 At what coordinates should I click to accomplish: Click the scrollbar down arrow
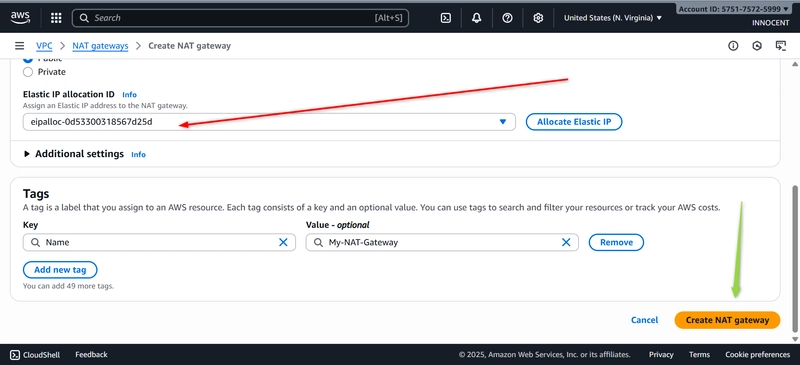[x=794, y=338]
